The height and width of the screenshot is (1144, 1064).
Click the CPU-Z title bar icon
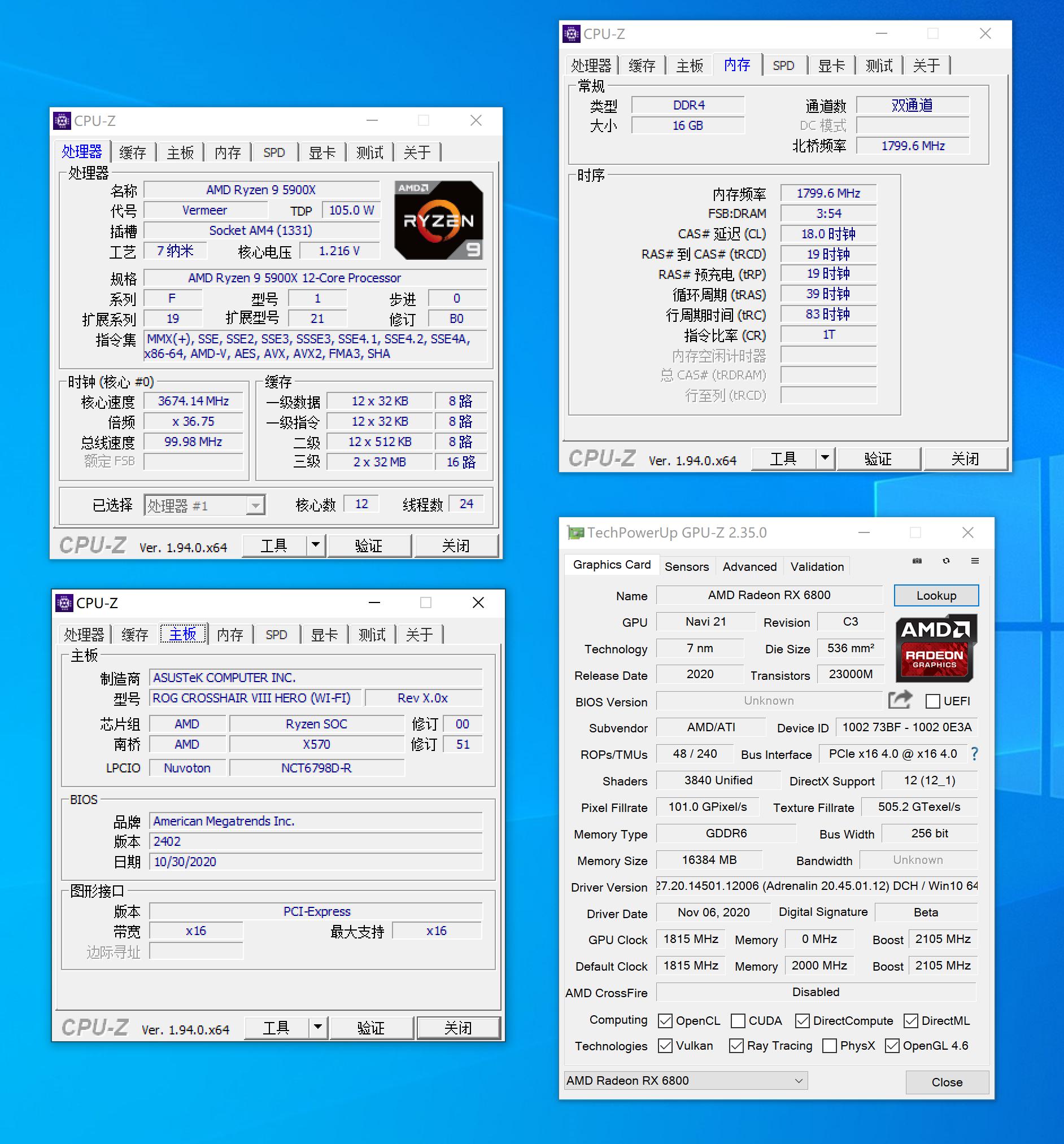62,121
